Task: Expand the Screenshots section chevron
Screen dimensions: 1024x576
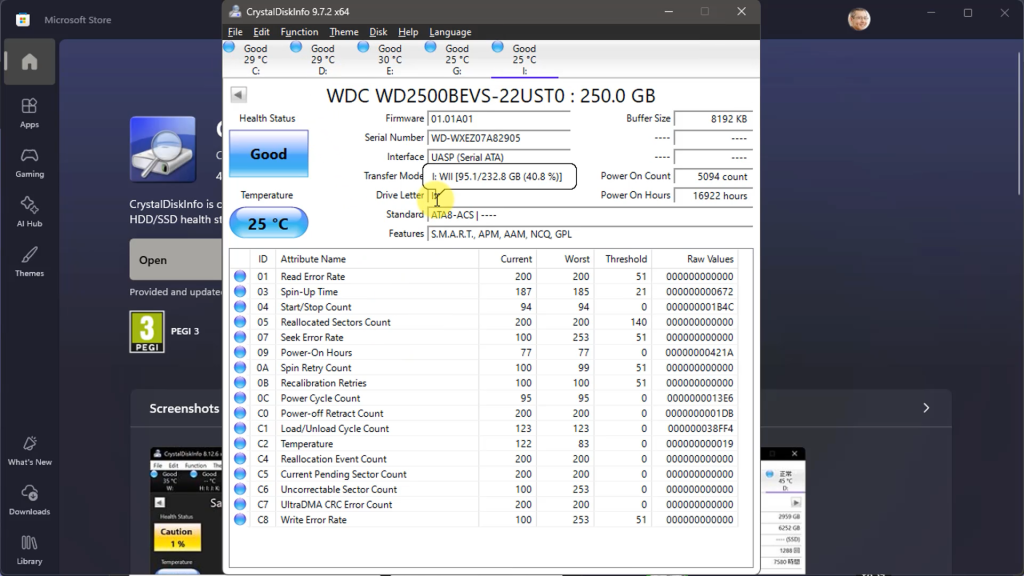Action: tap(926, 408)
